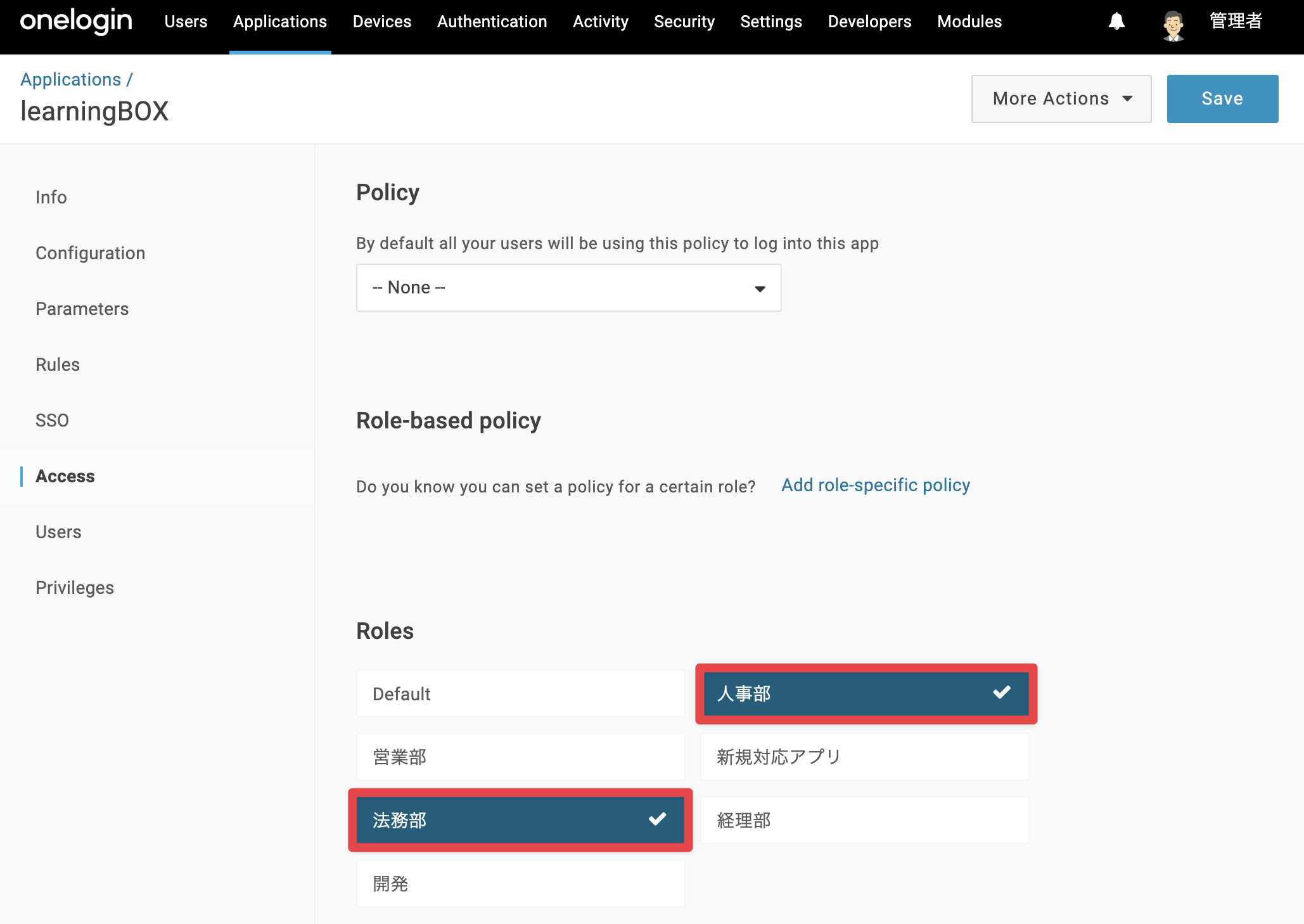Enable the 開発 role
Screen dimensions: 1304x924
pyautogui.click(x=521, y=883)
